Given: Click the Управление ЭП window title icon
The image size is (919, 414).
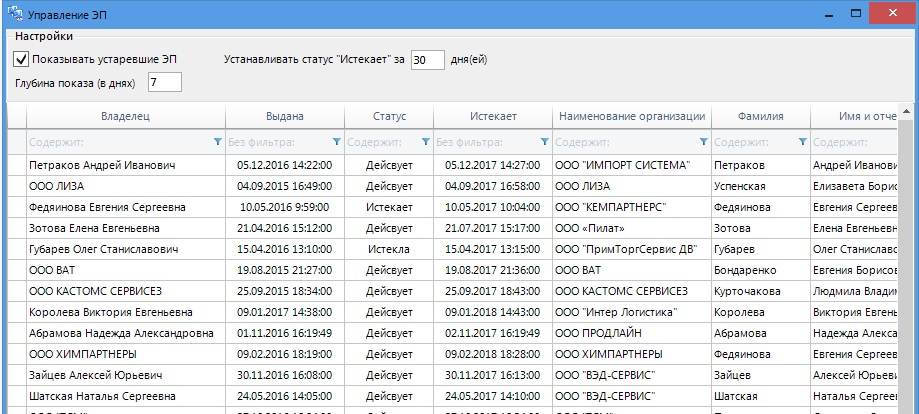Looking at the screenshot, I should click(x=14, y=16).
